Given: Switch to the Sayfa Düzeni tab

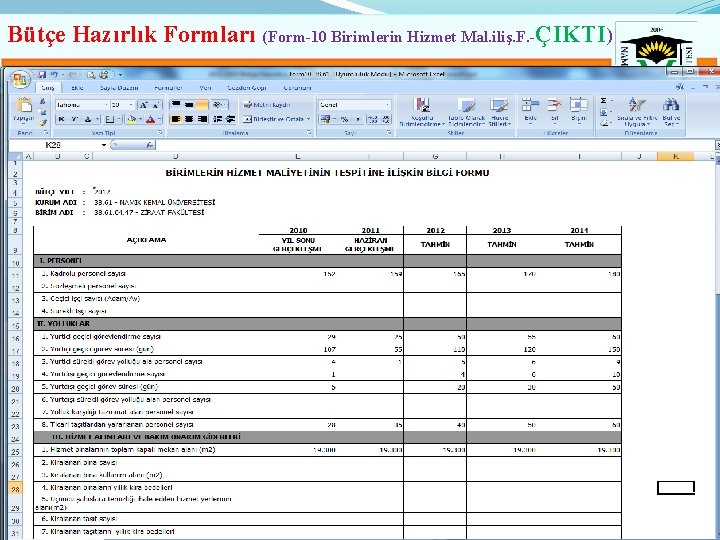Looking at the screenshot, I should click(x=119, y=88).
